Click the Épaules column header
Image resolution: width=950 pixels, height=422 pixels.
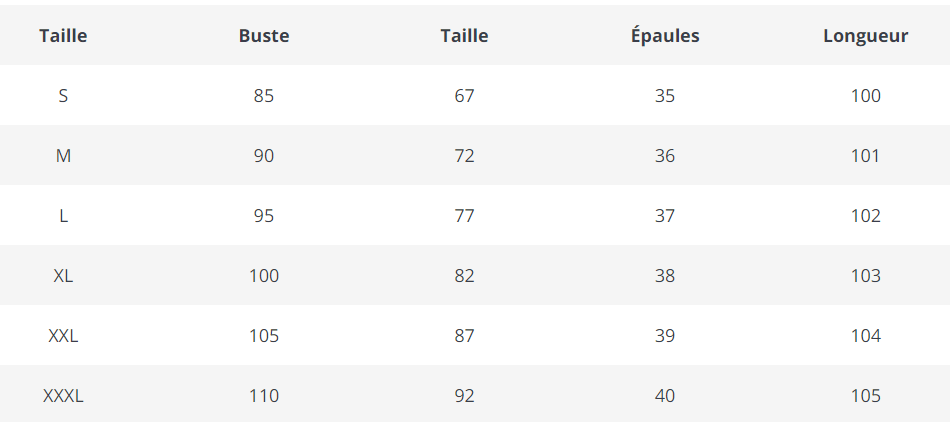665,36
